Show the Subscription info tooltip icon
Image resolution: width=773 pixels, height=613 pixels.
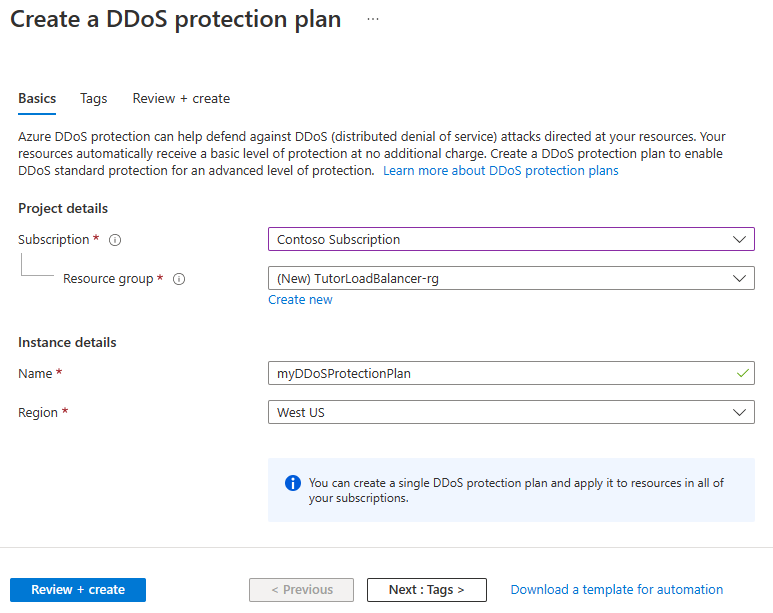coord(115,240)
